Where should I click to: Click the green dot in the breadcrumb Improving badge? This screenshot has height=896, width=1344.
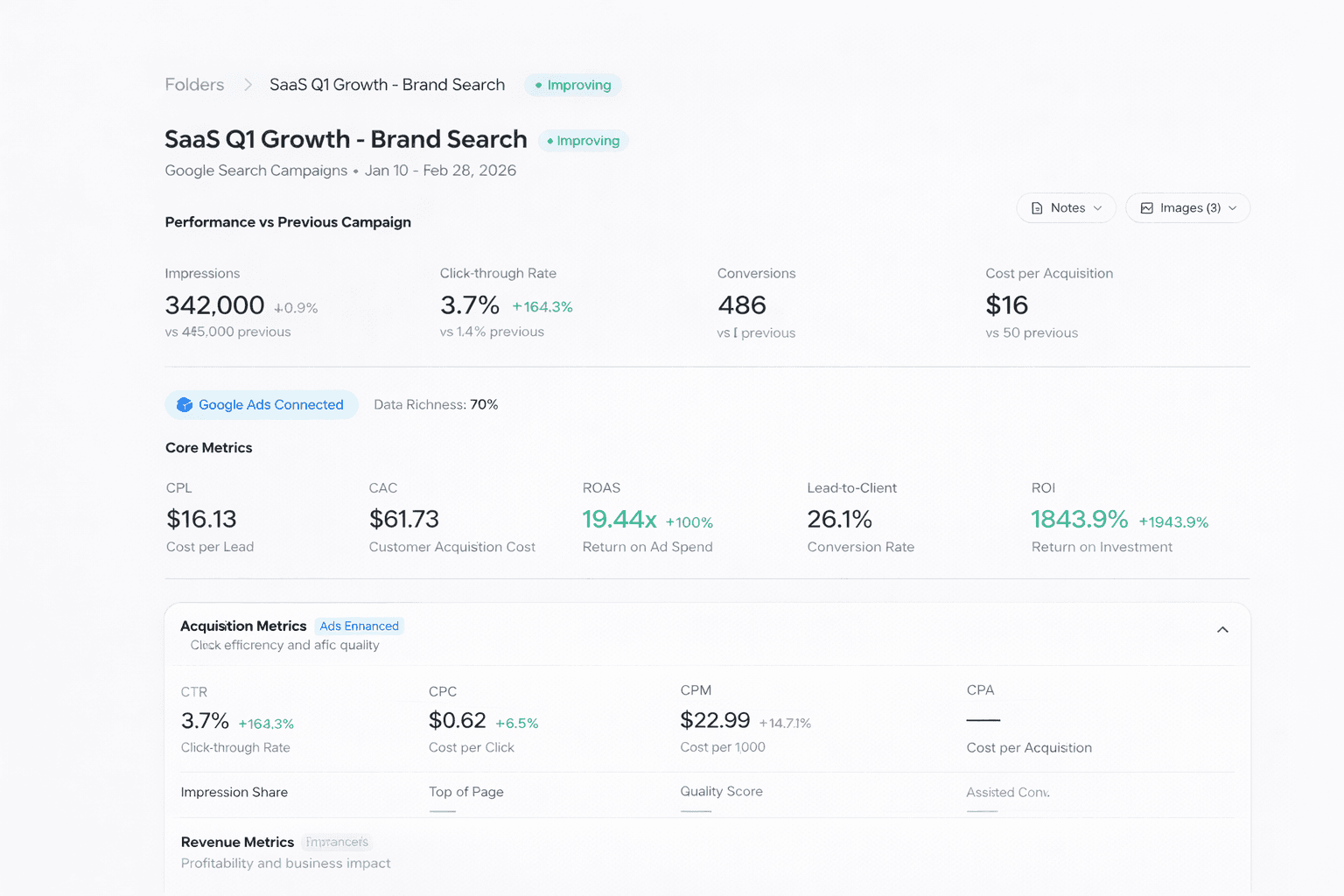(538, 86)
